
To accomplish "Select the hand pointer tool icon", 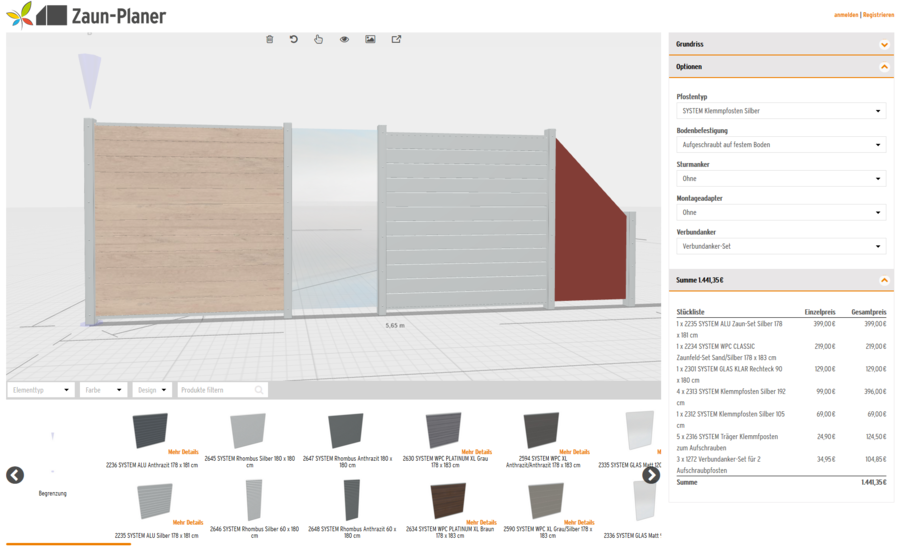I will coord(319,39).
